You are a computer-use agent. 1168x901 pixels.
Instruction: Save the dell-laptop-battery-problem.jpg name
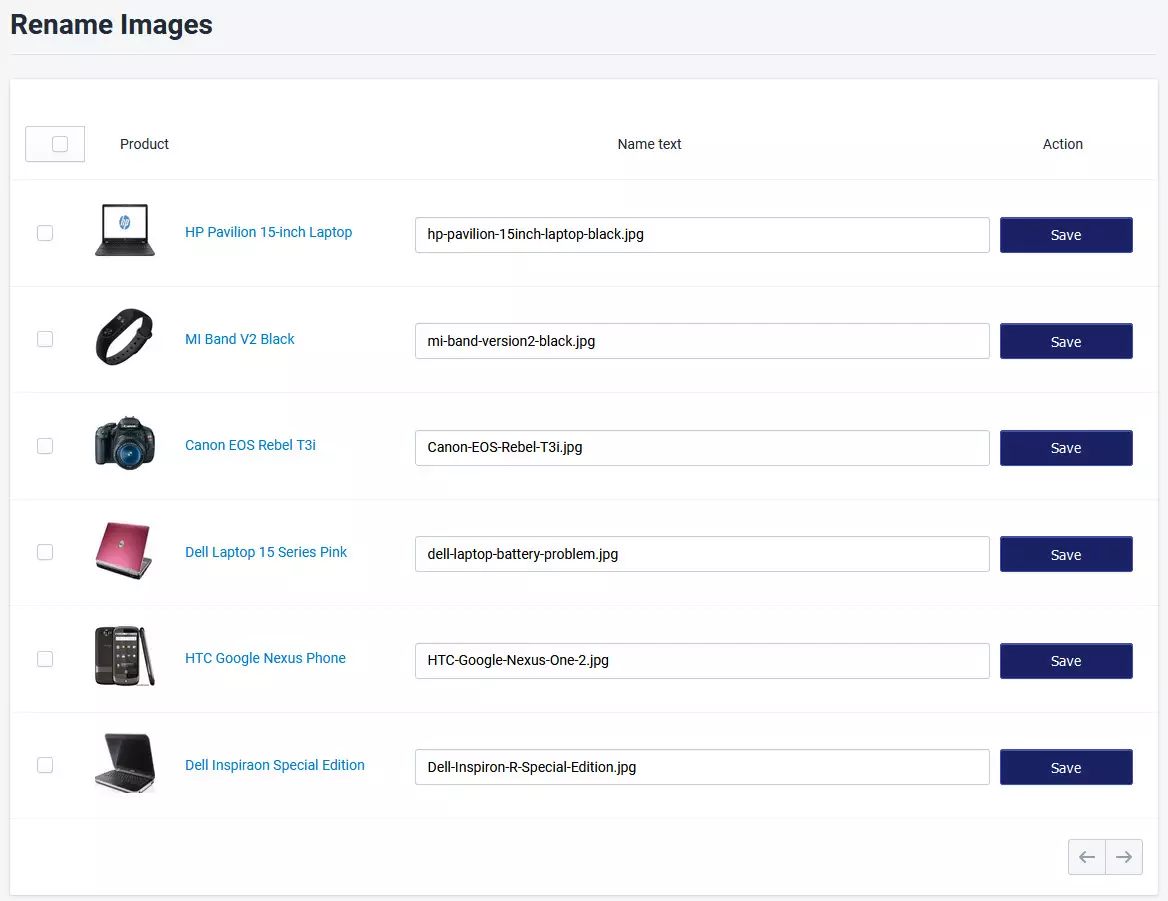[x=1066, y=555]
